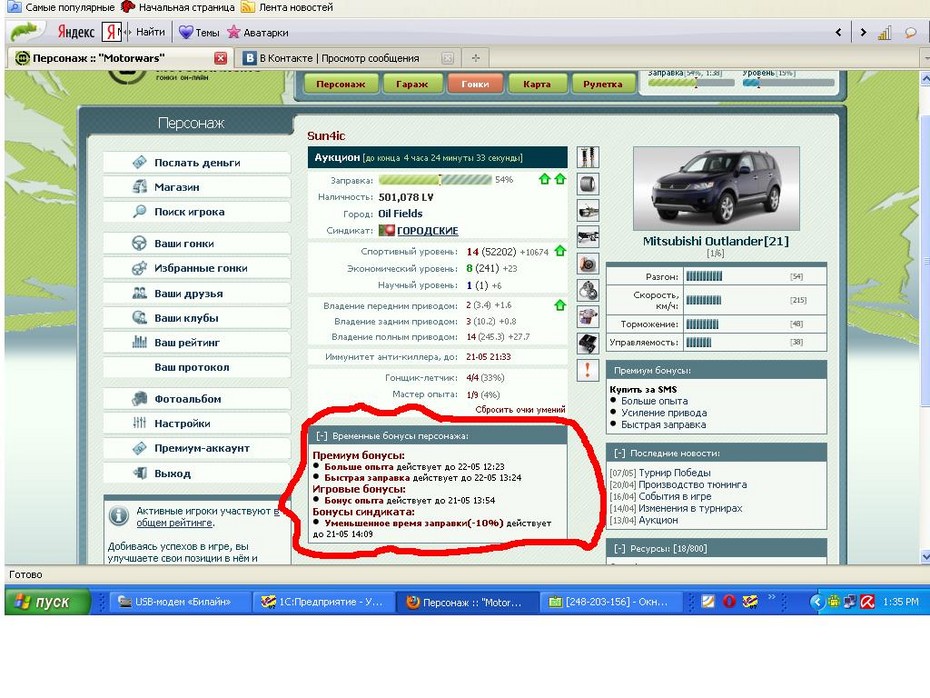
Task: Open the Турнир Победы news item
Action: 674,473
